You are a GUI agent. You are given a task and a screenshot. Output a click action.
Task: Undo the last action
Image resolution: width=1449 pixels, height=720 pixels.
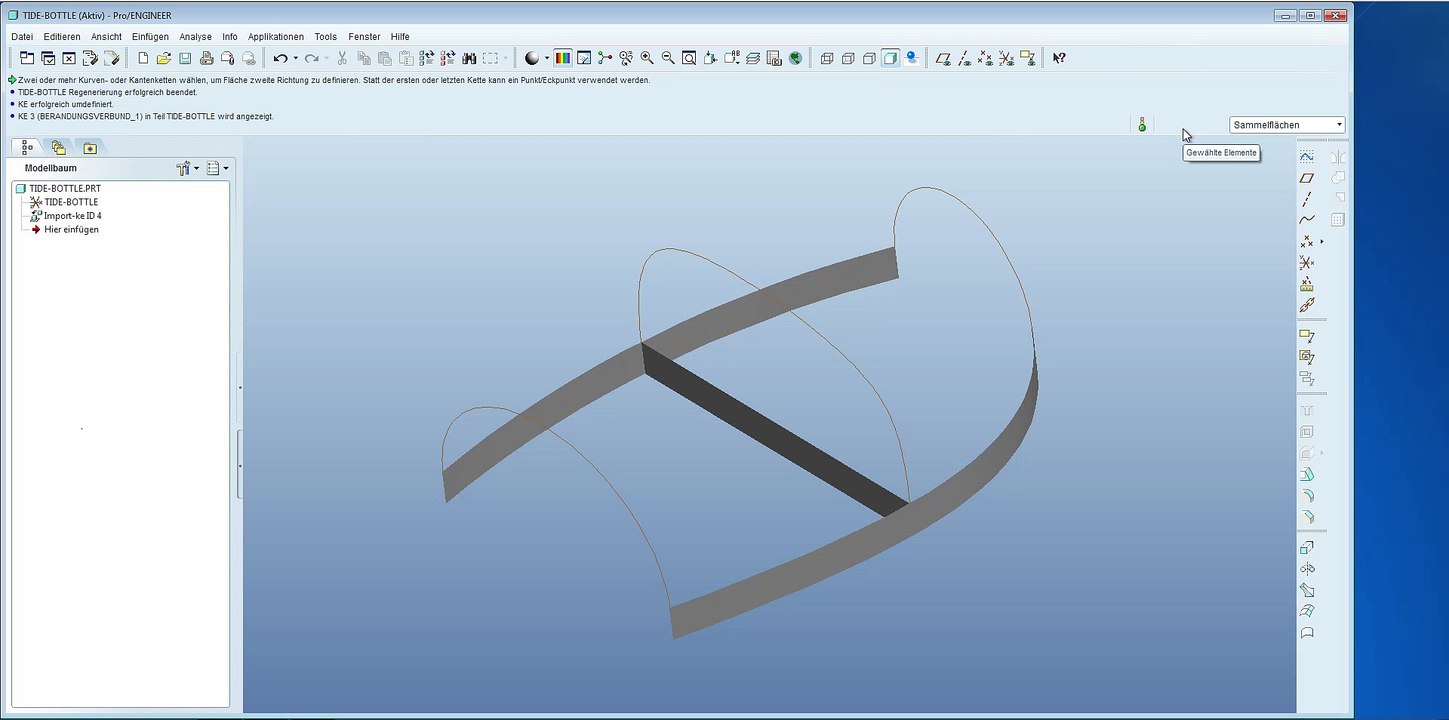(x=280, y=58)
